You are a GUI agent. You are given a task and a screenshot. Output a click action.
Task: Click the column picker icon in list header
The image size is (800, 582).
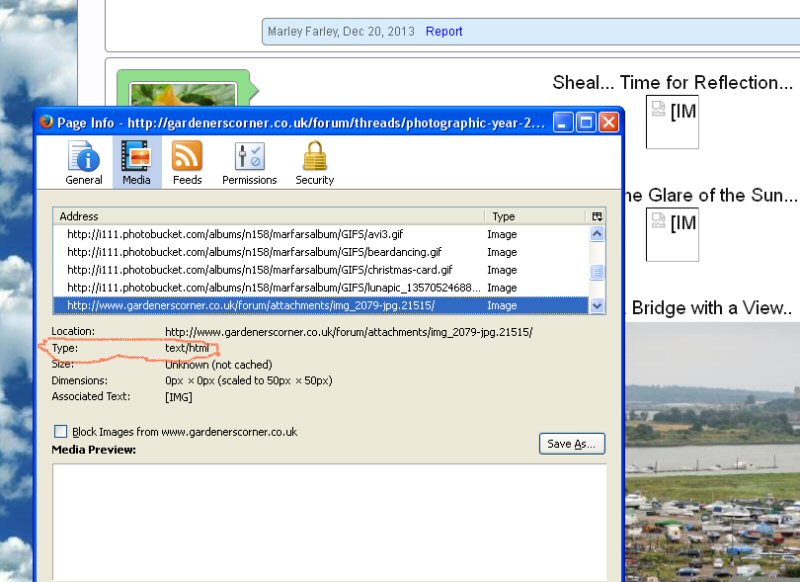[x=597, y=216]
